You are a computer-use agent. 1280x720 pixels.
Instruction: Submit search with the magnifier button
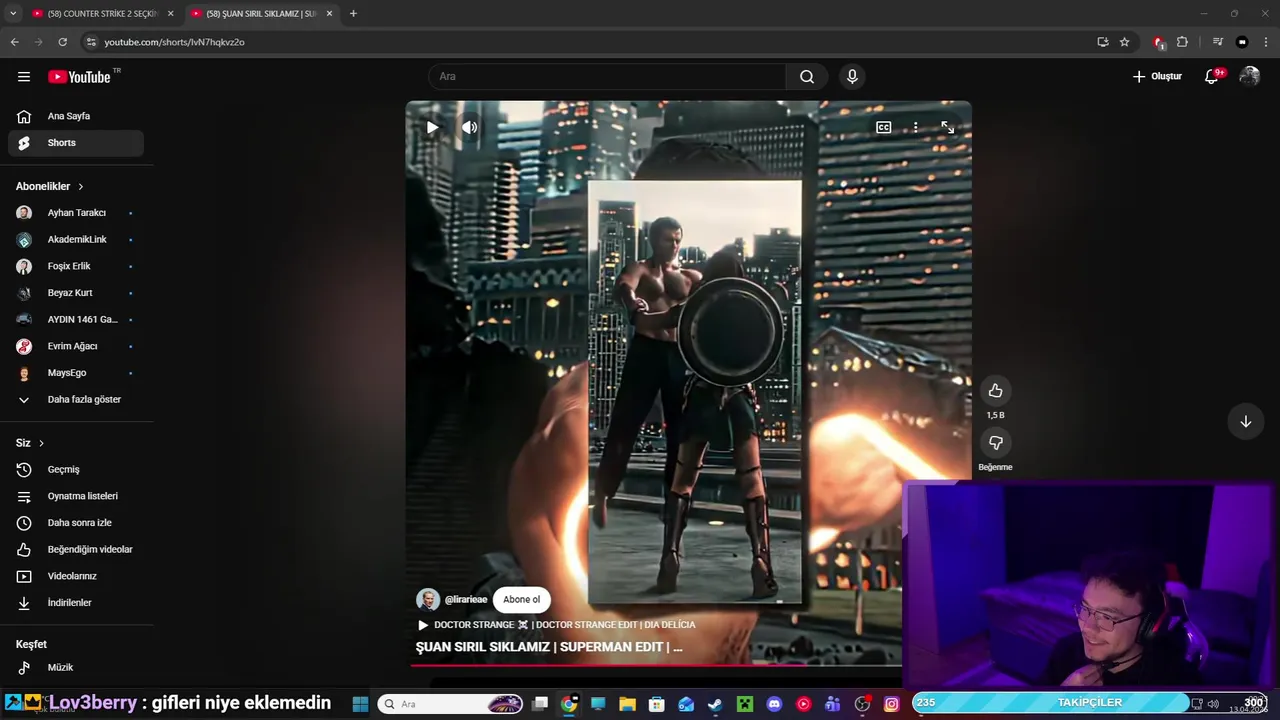pos(807,77)
